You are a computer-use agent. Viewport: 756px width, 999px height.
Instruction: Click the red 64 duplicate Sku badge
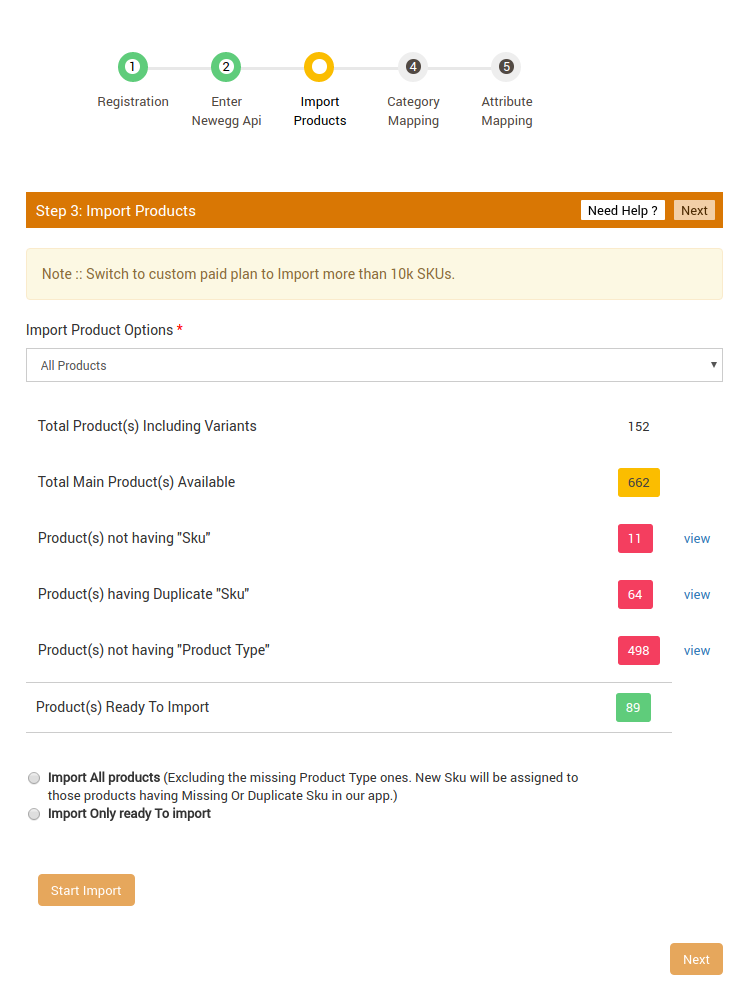635,594
